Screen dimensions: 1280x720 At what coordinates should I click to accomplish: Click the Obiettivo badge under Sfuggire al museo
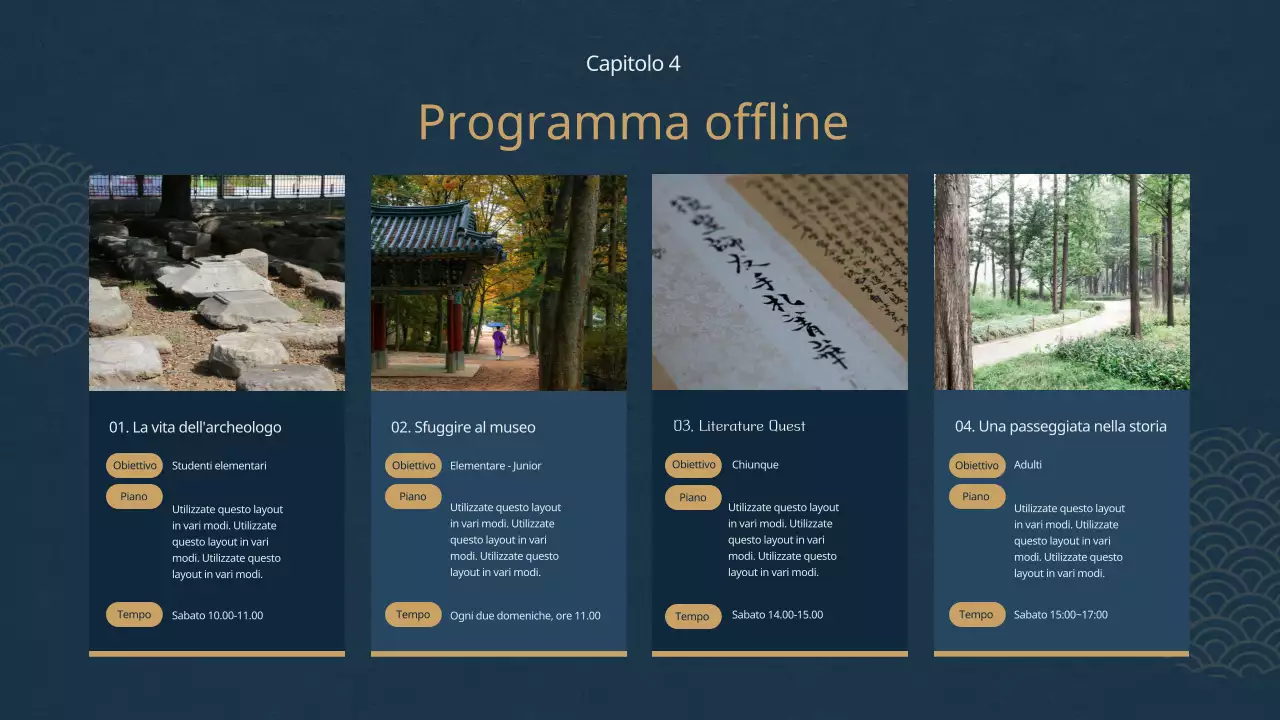[413, 465]
